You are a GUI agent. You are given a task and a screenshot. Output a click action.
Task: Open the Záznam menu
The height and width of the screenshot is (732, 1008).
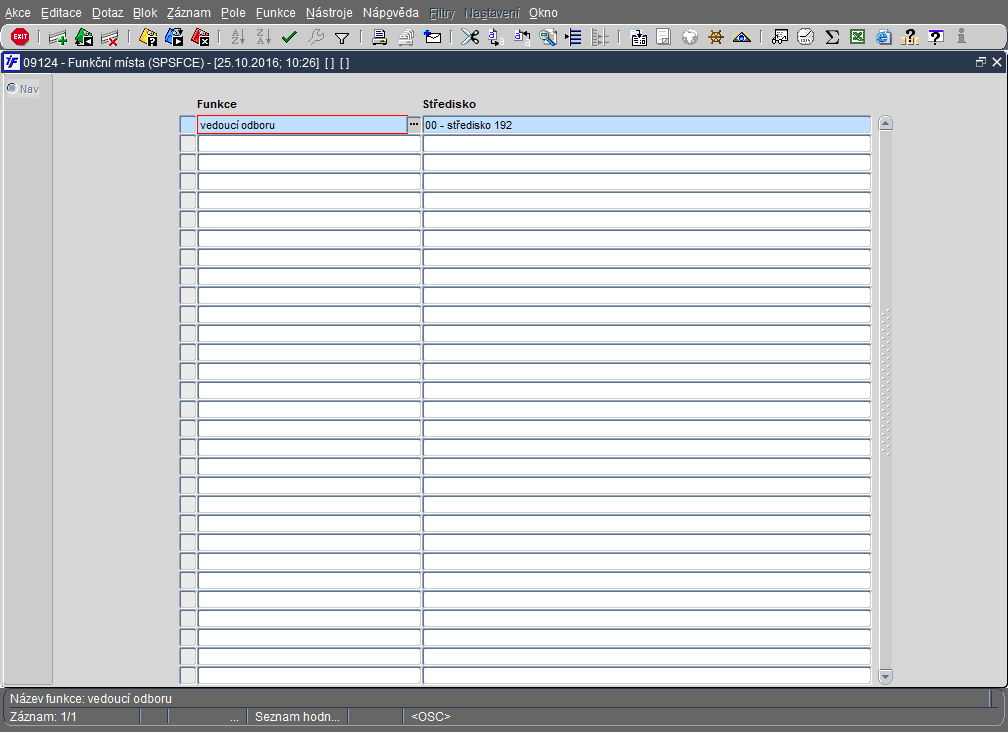(x=188, y=13)
